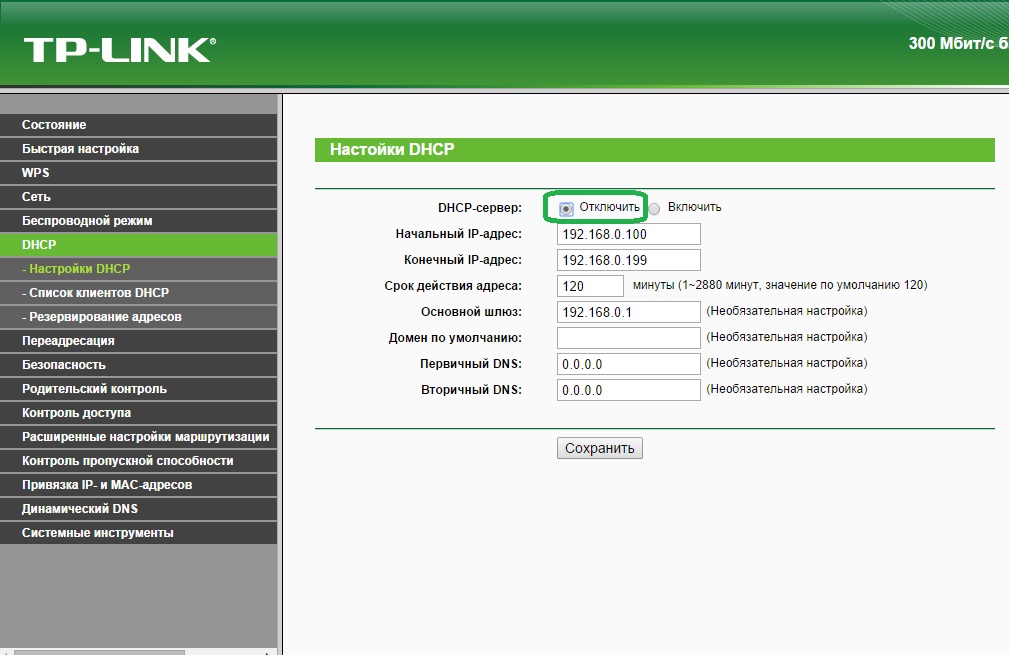This screenshot has width=1009, height=655.
Task: Open Быстрая настройка in the sidebar
Action: (80, 149)
